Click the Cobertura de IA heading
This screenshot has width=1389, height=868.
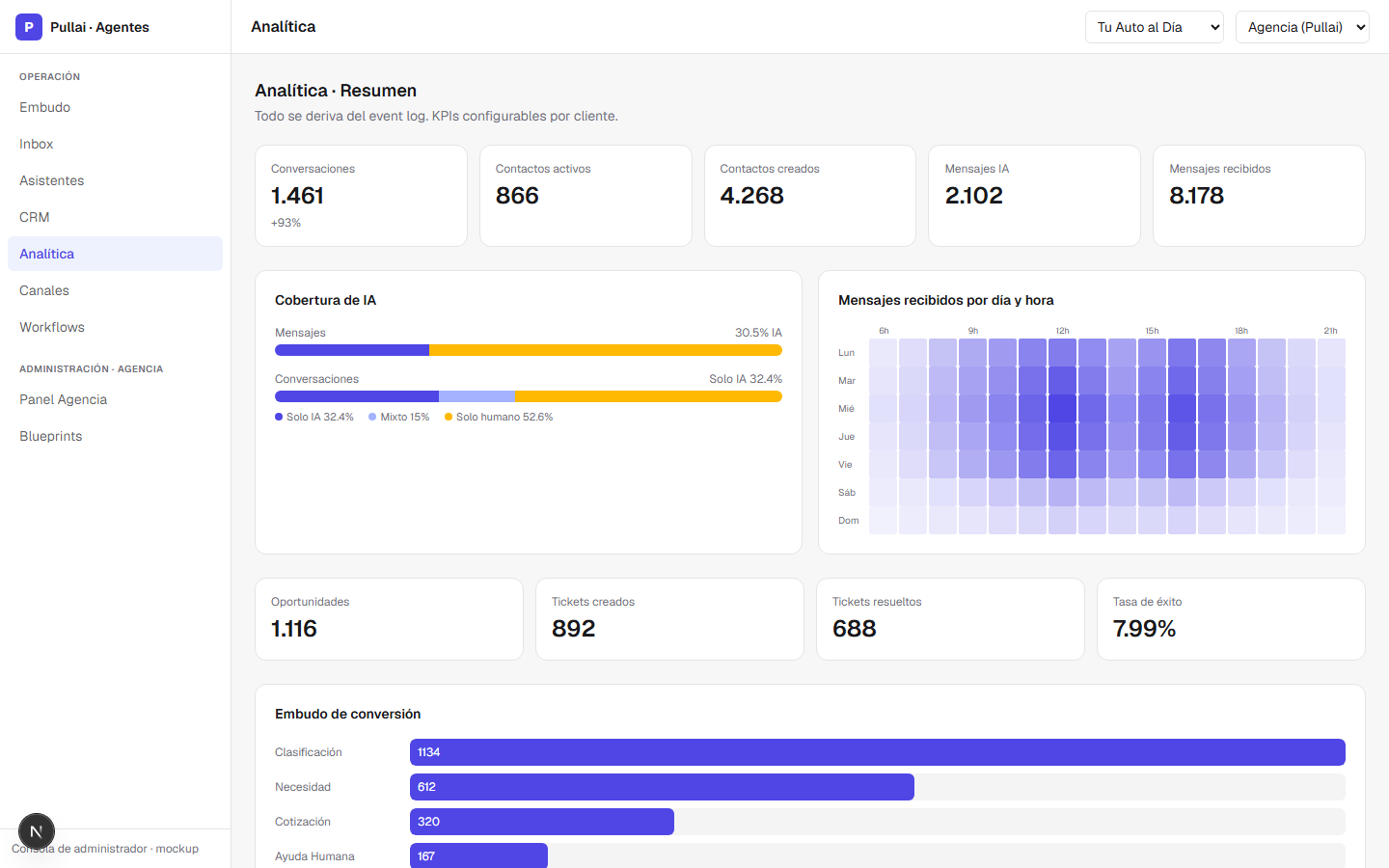click(325, 300)
